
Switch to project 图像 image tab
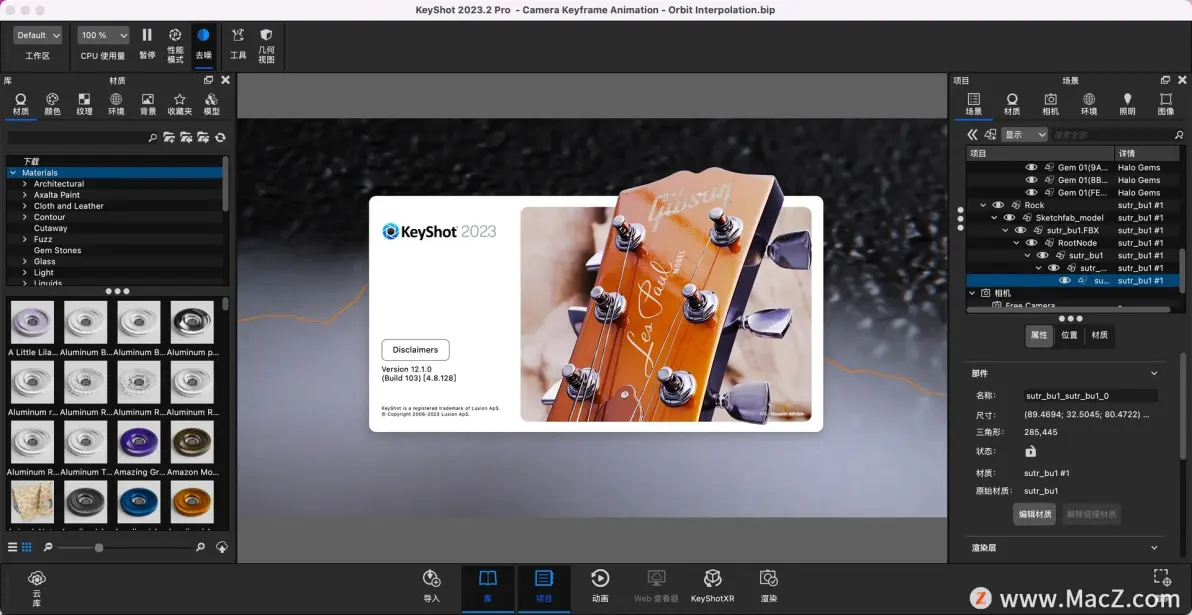[x=1165, y=105]
